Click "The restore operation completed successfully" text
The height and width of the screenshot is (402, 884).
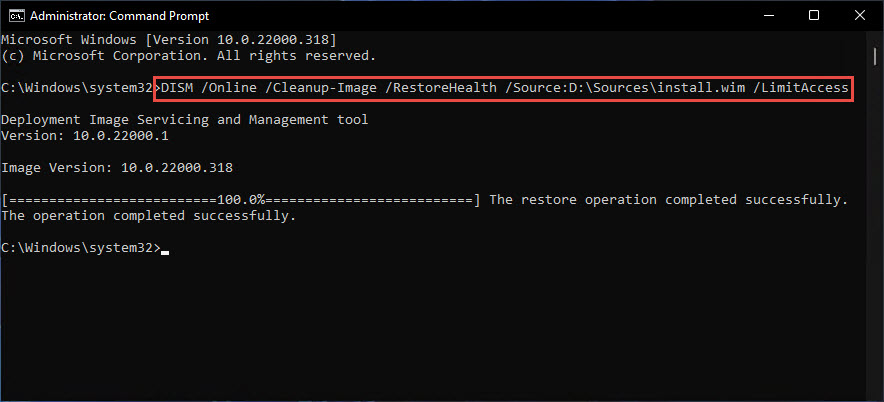coord(668,200)
